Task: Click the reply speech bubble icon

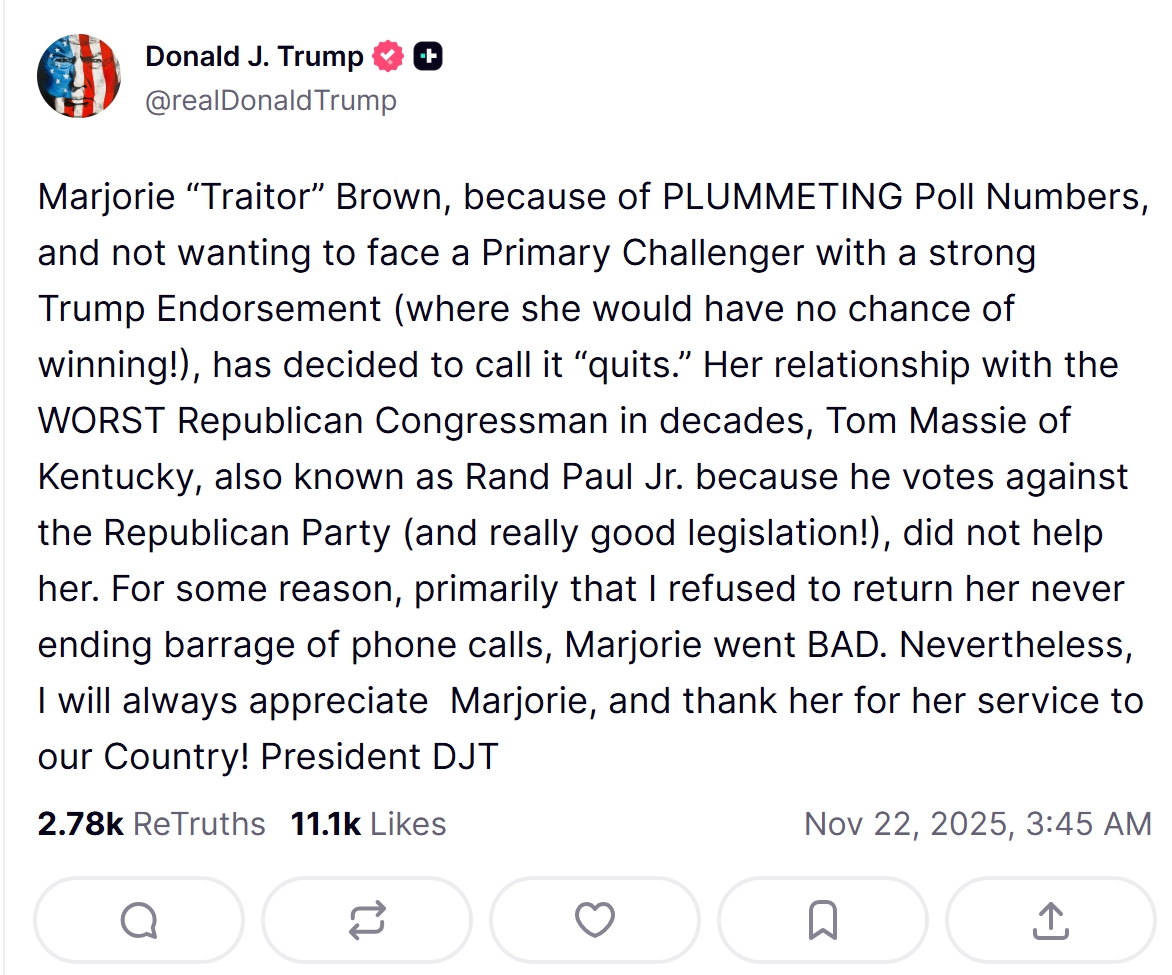Action: pos(138,920)
